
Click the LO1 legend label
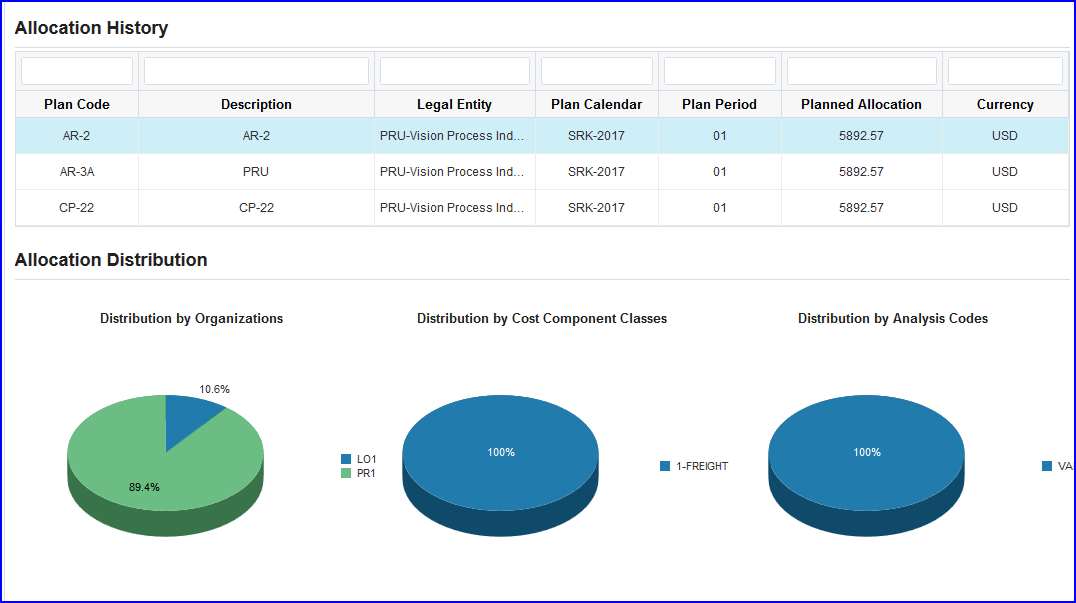366,459
